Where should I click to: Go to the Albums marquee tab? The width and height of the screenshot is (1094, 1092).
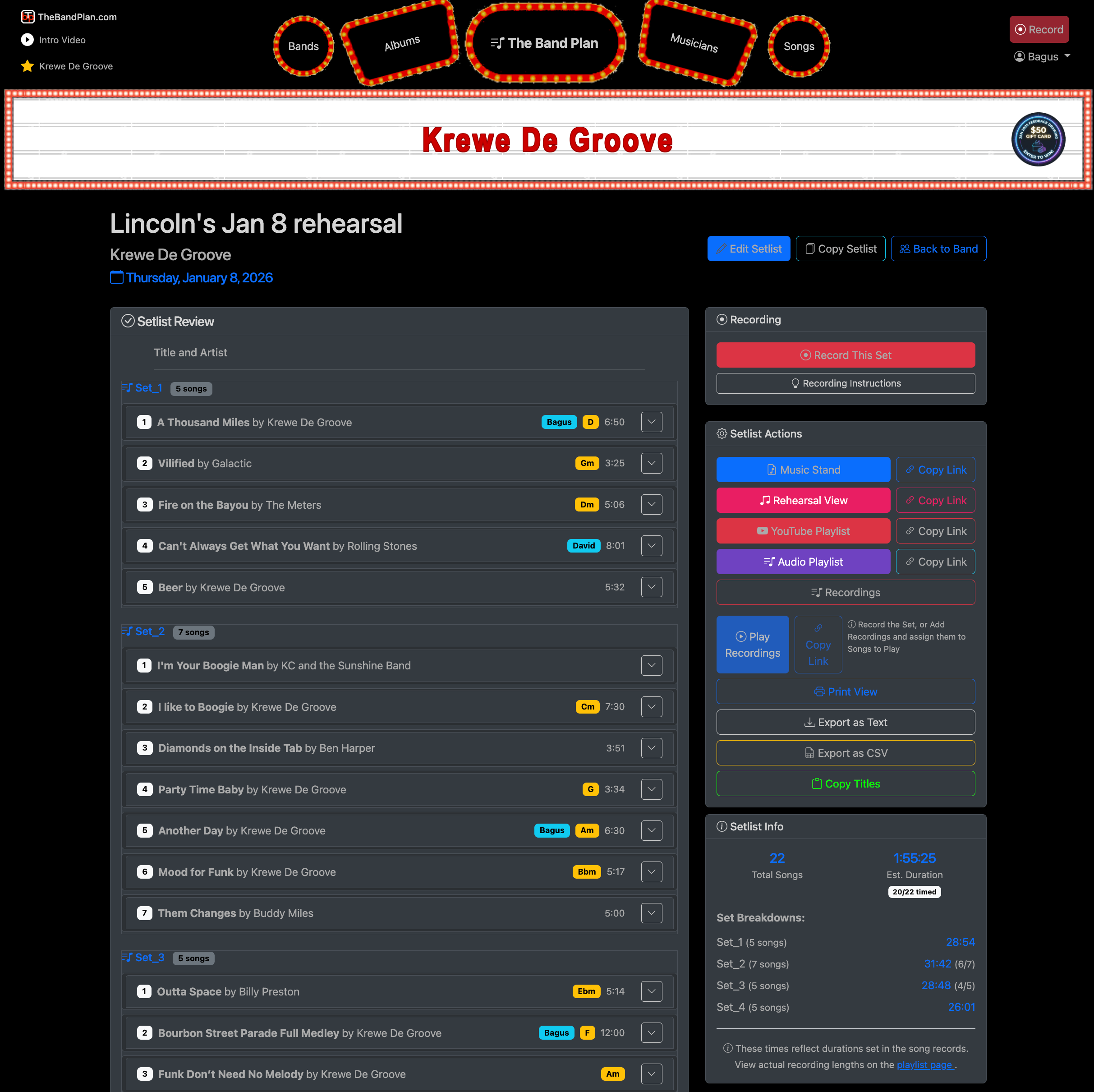pos(401,44)
